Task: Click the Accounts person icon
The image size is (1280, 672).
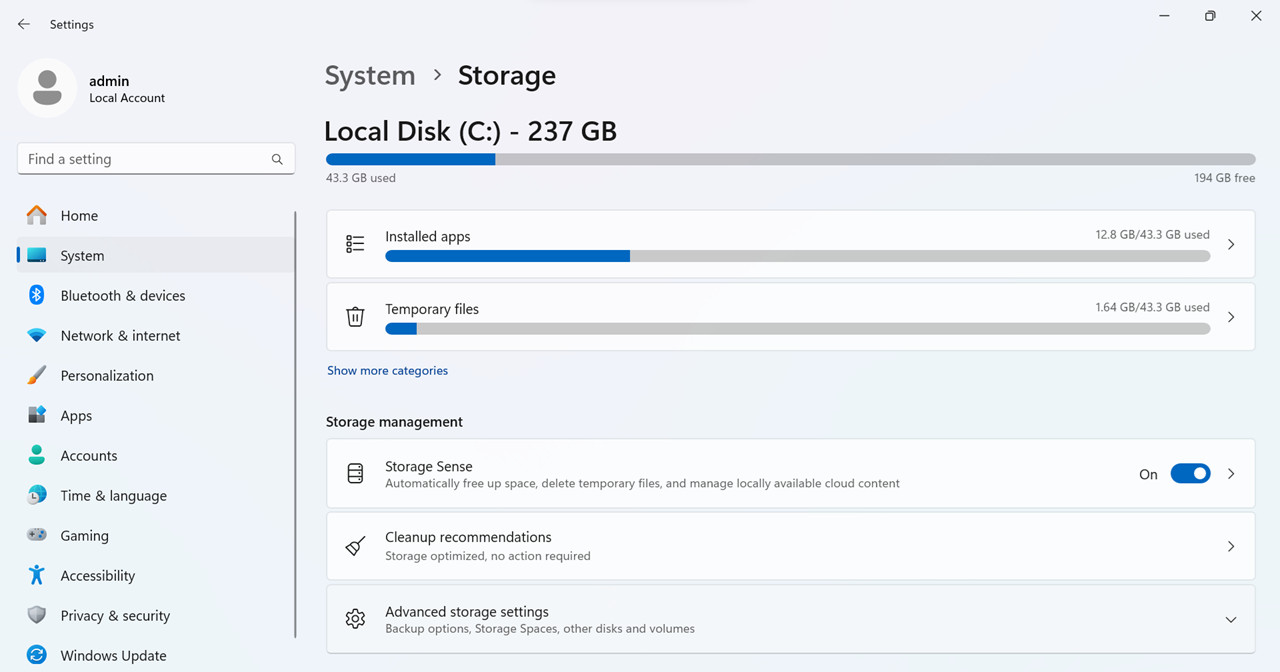Action: pos(37,455)
